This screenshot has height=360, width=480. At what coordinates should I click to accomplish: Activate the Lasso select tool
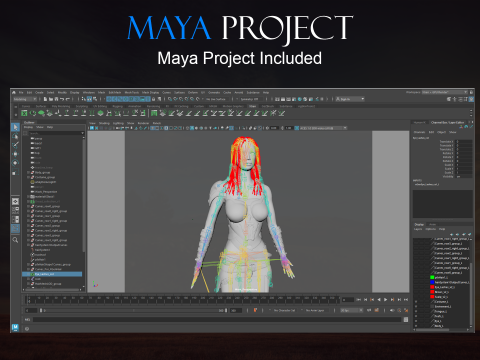point(15,136)
